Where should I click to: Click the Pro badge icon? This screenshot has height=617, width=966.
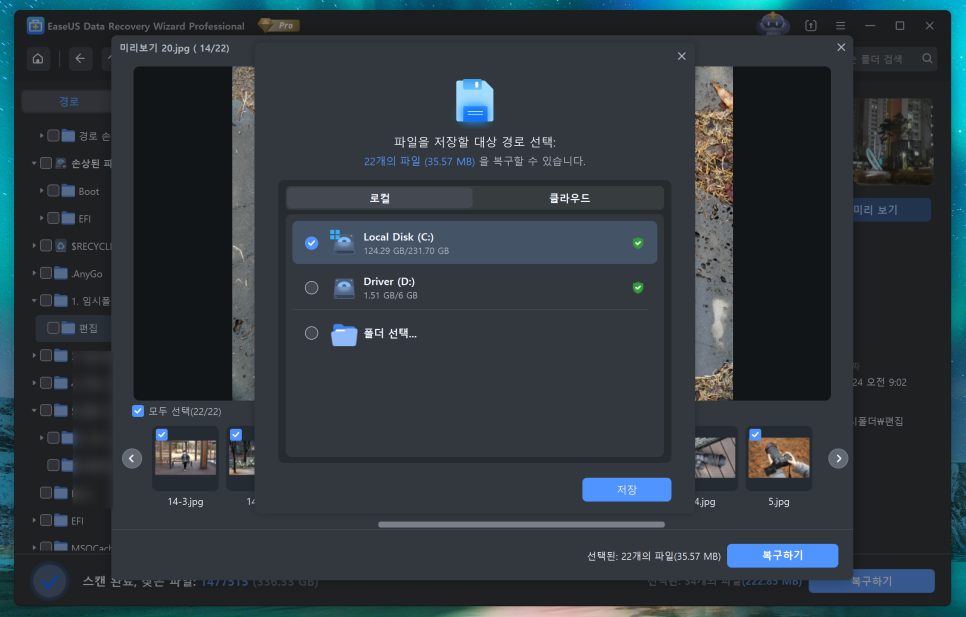(279, 25)
